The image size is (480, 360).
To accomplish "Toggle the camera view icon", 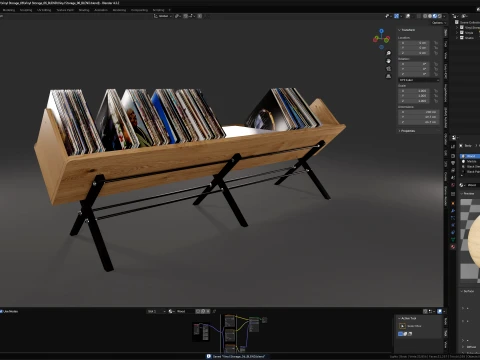I will [388, 69].
